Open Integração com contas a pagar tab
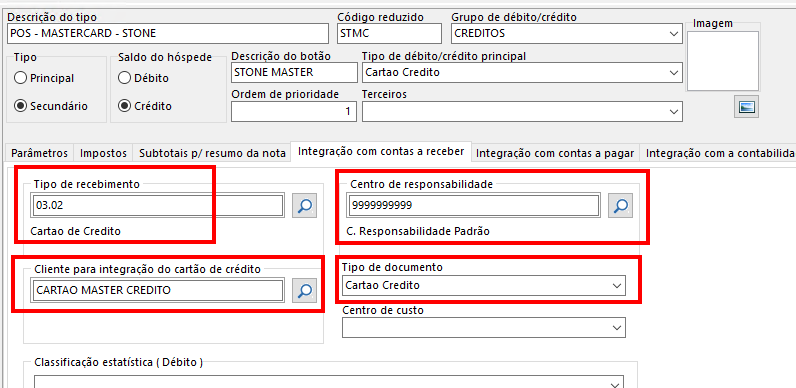This screenshot has height=388, width=796. pyautogui.click(x=555, y=153)
